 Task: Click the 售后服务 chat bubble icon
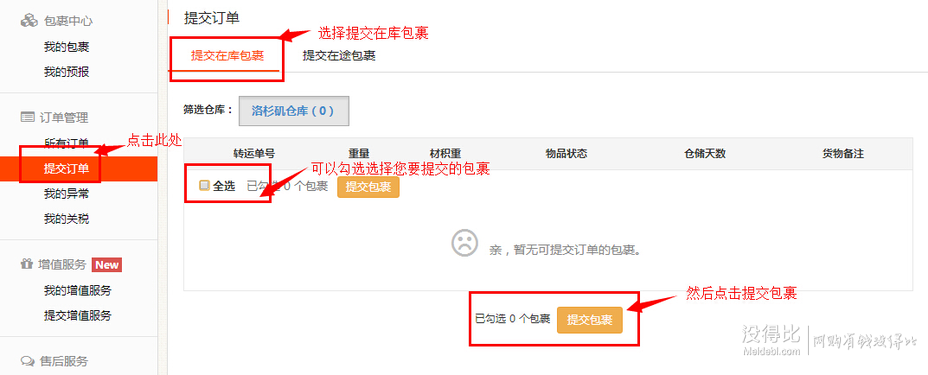coord(27,361)
